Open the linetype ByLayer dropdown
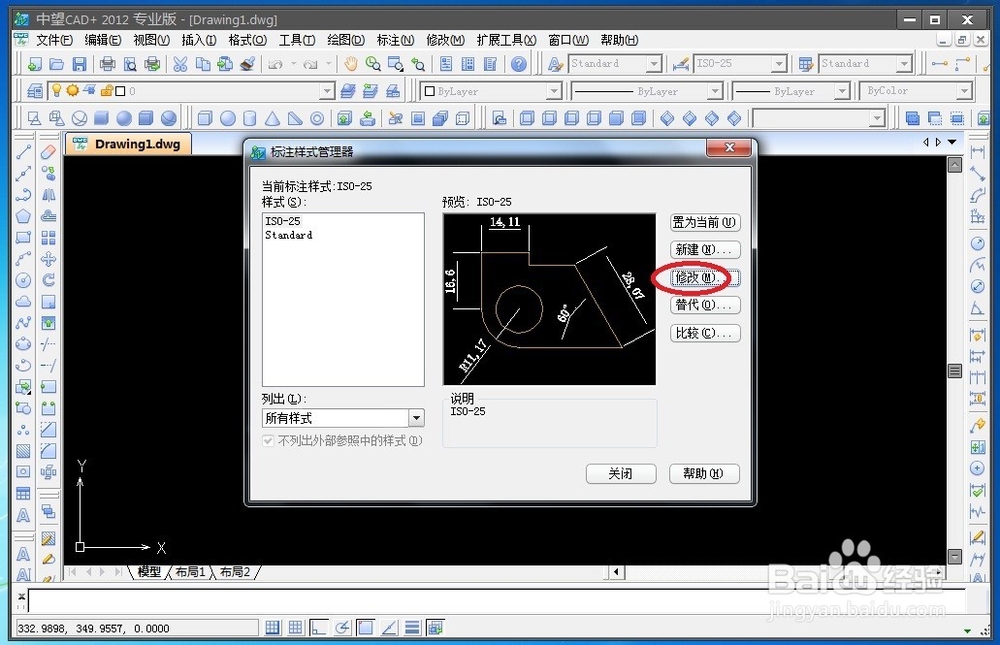The image size is (1000, 645). click(715, 91)
